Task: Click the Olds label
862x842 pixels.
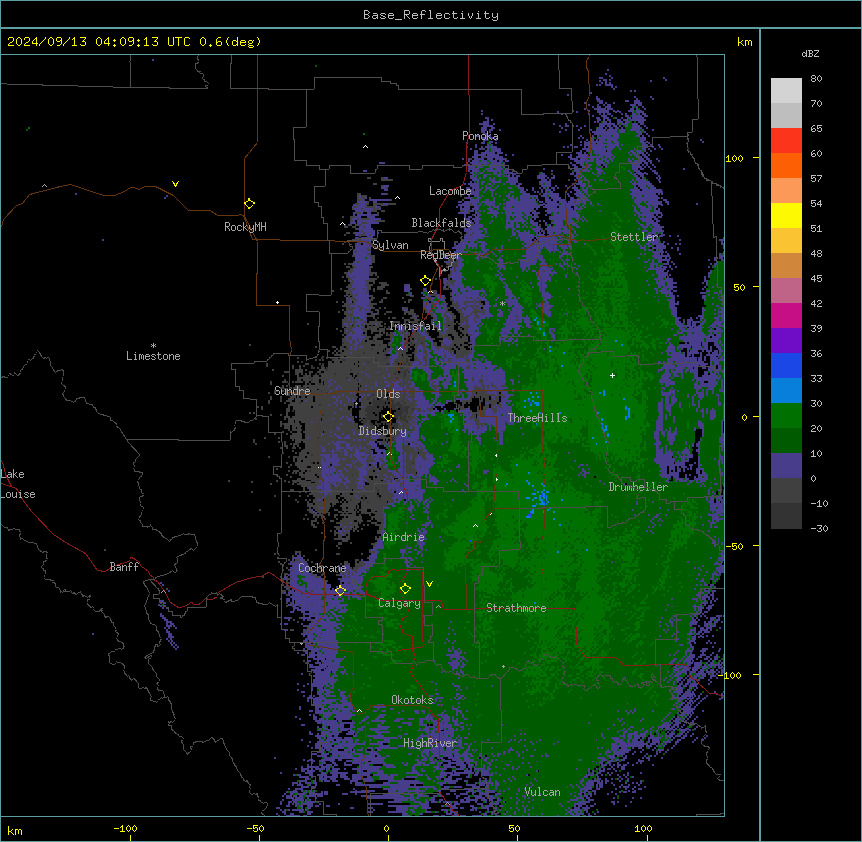Action: 388,394
